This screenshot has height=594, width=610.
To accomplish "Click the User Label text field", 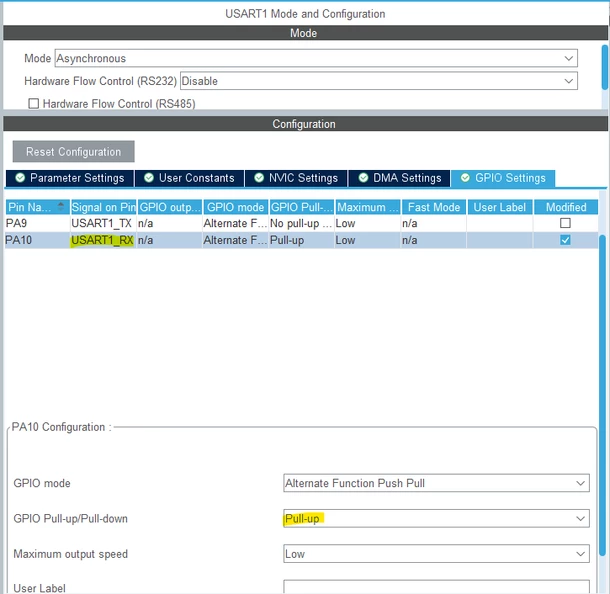I will point(436,587).
